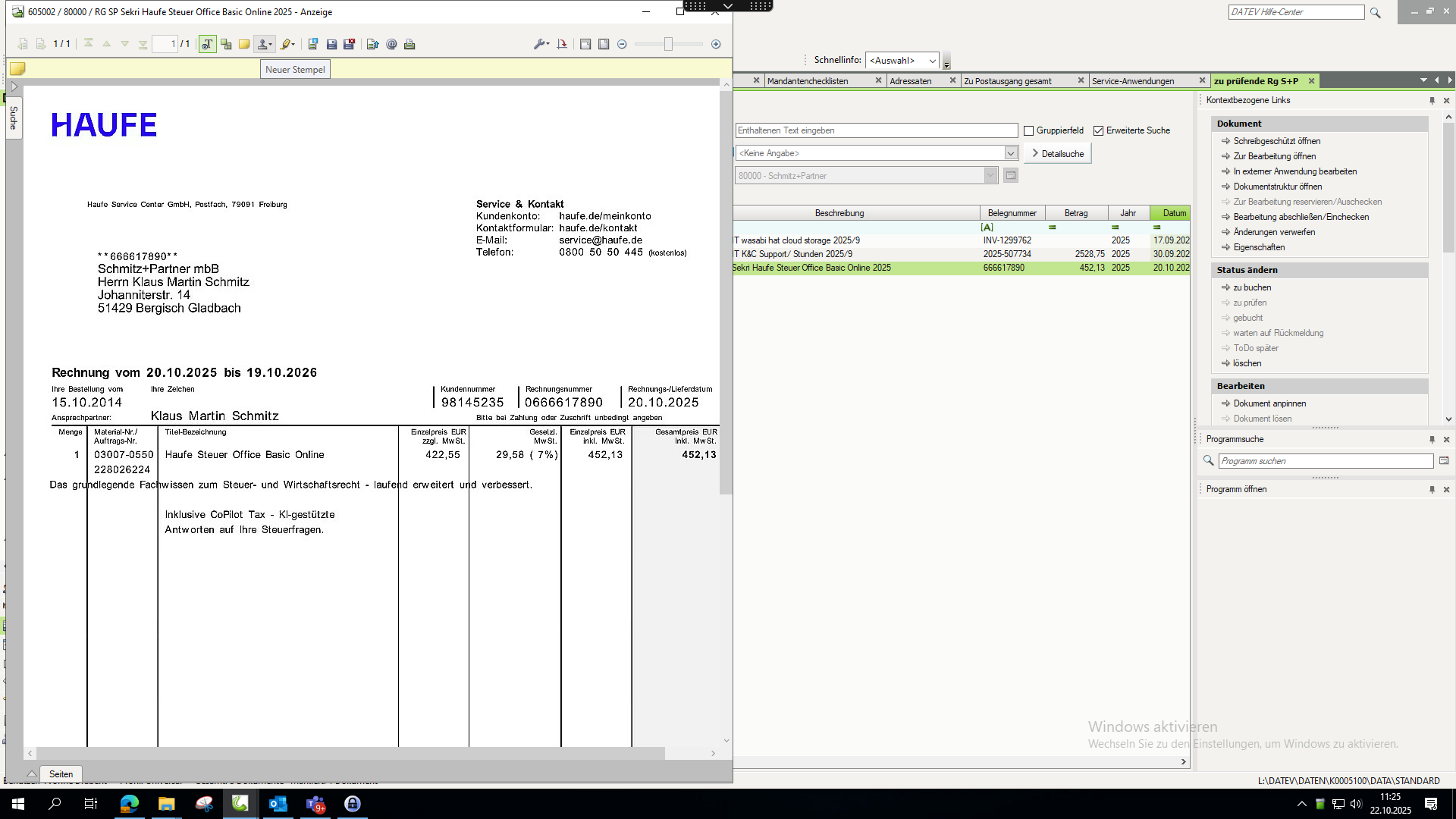
Task: Switch to the Mandantenchecklisten tab
Action: point(808,81)
